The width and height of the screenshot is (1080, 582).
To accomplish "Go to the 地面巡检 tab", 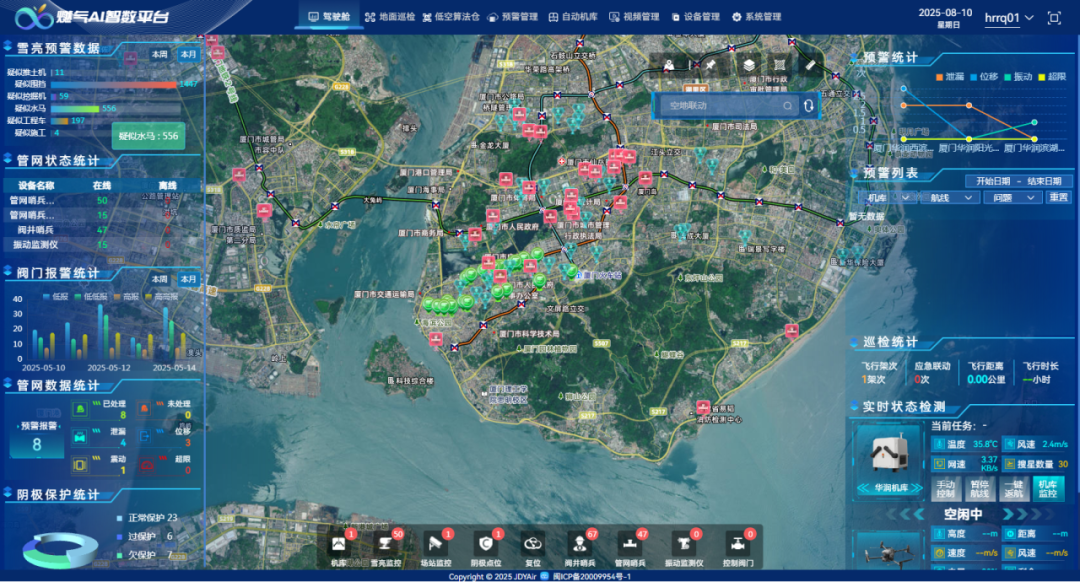I will (x=390, y=17).
